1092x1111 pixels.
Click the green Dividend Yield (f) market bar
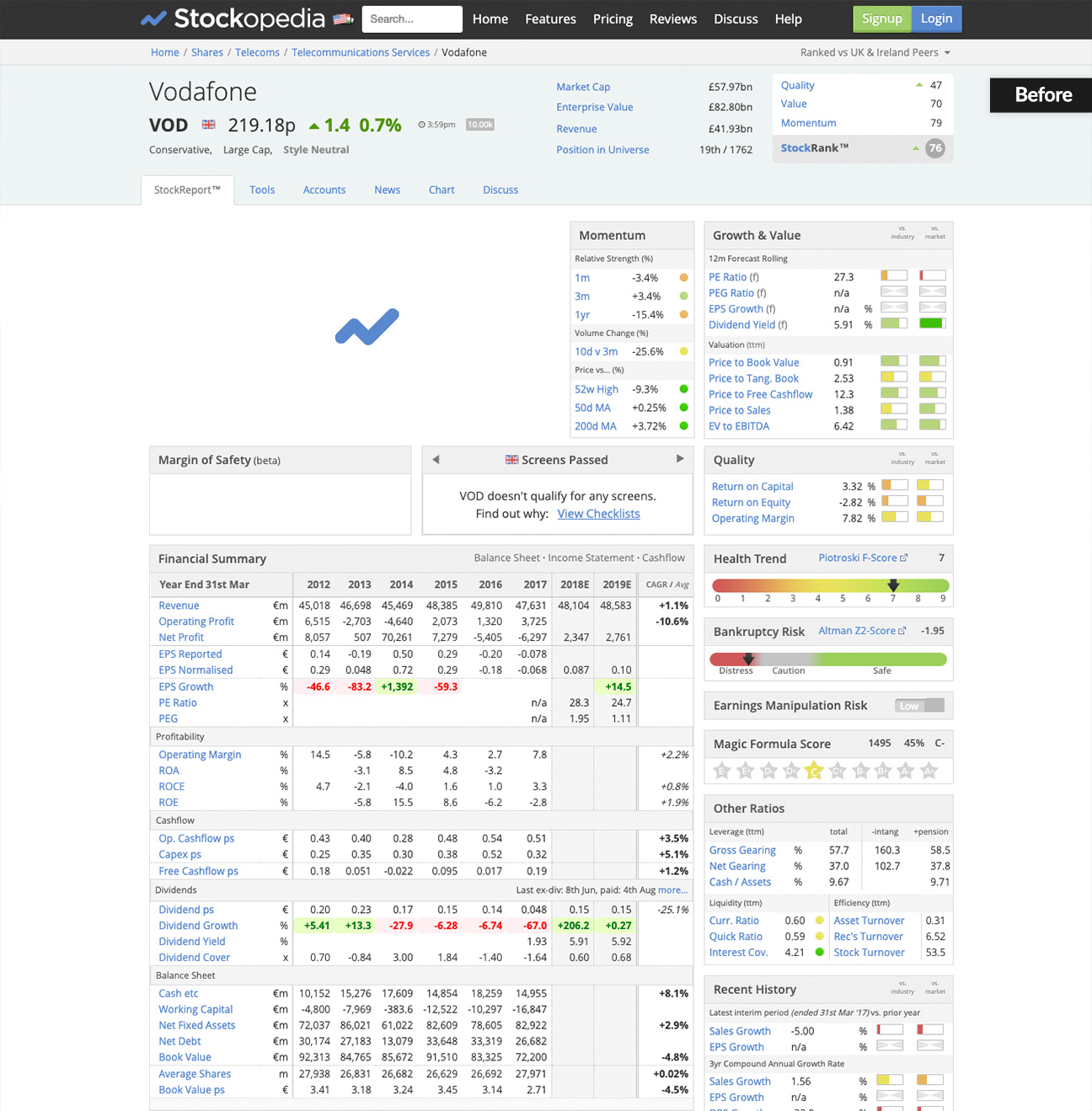pyautogui.click(x=932, y=323)
